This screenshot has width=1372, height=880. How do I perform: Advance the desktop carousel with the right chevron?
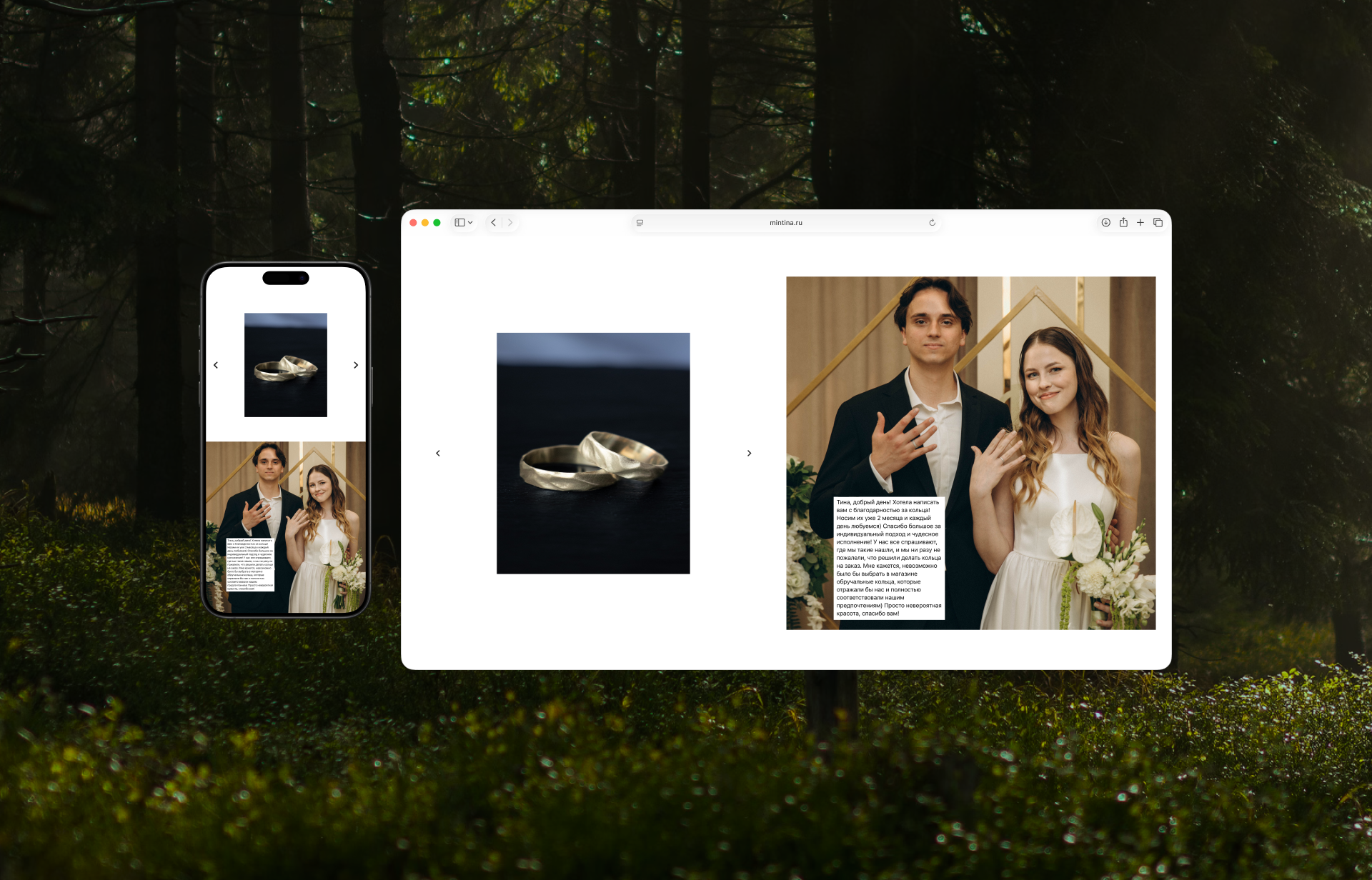pyautogui.click(x=749, y=454)
